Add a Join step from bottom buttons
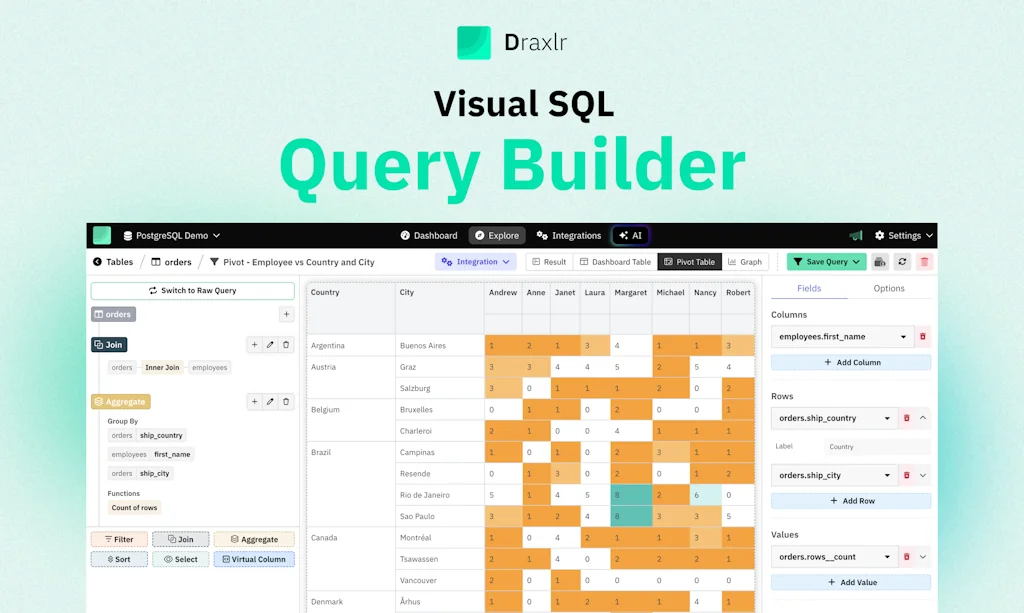1024x613 pixels. pos(181,539)
